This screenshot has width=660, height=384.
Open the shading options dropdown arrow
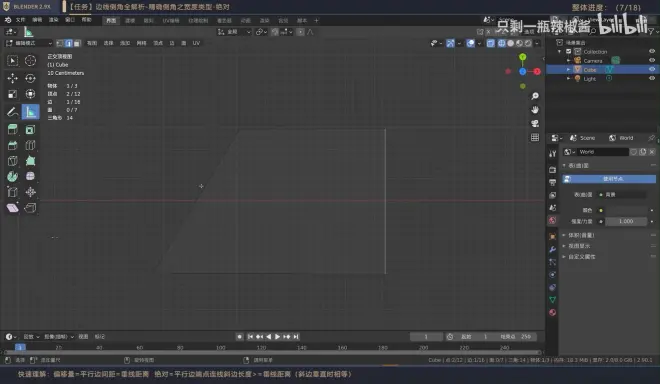click(x=537, y=43)
